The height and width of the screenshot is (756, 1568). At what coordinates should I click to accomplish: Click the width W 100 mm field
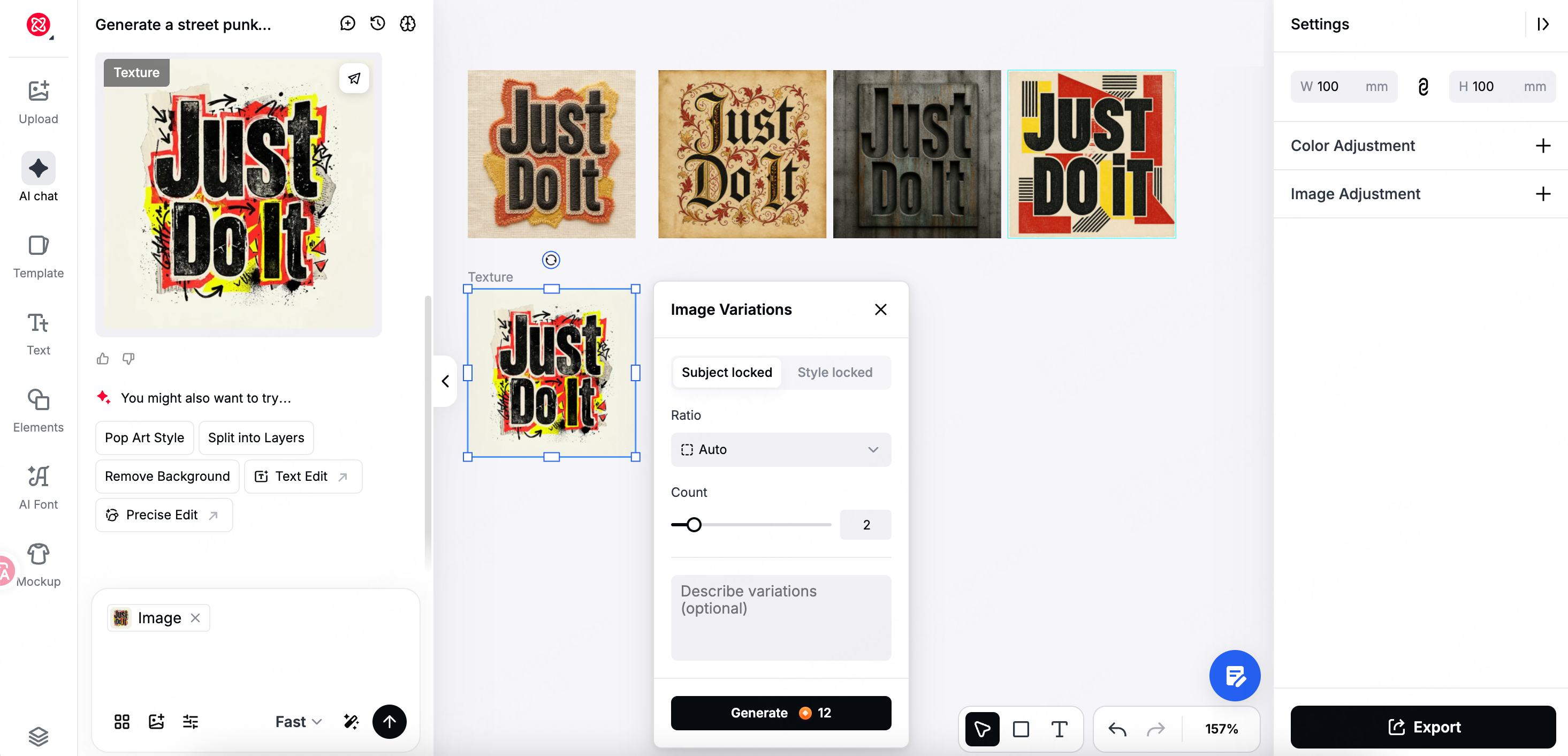pyautogui.click(x=1343, y=87)
